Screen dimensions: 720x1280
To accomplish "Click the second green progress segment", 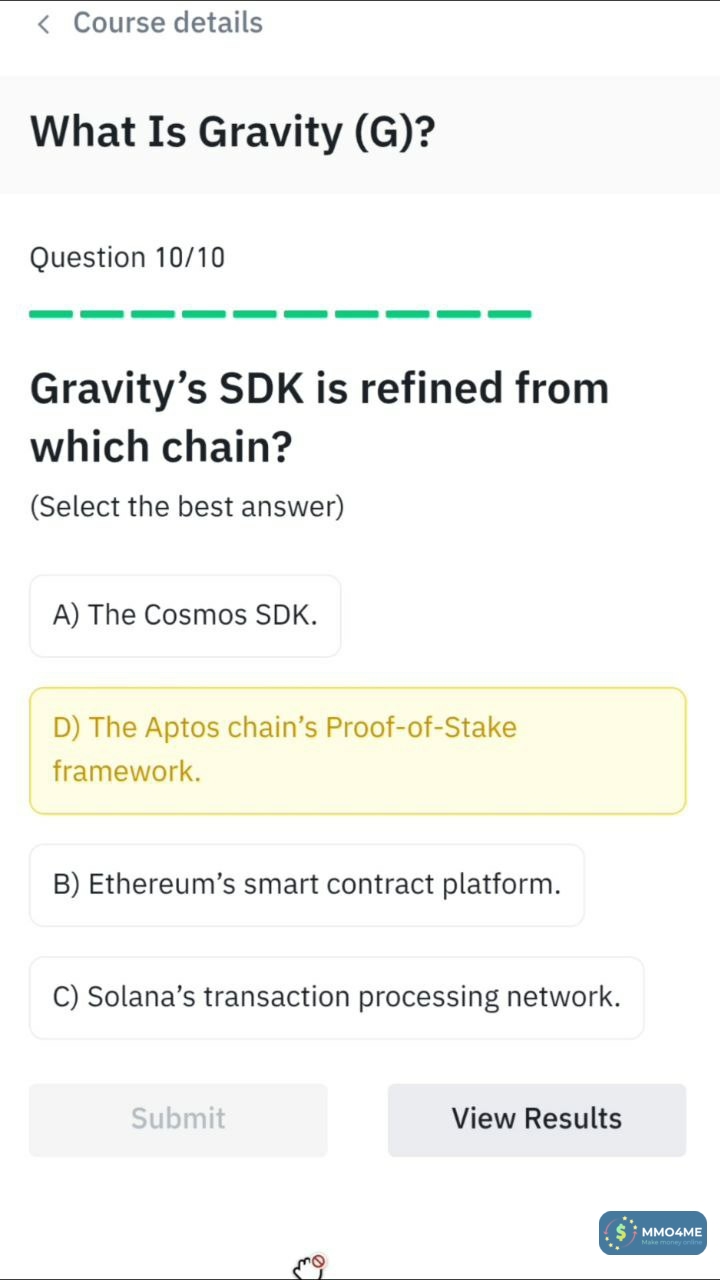I will coord(102,314).
